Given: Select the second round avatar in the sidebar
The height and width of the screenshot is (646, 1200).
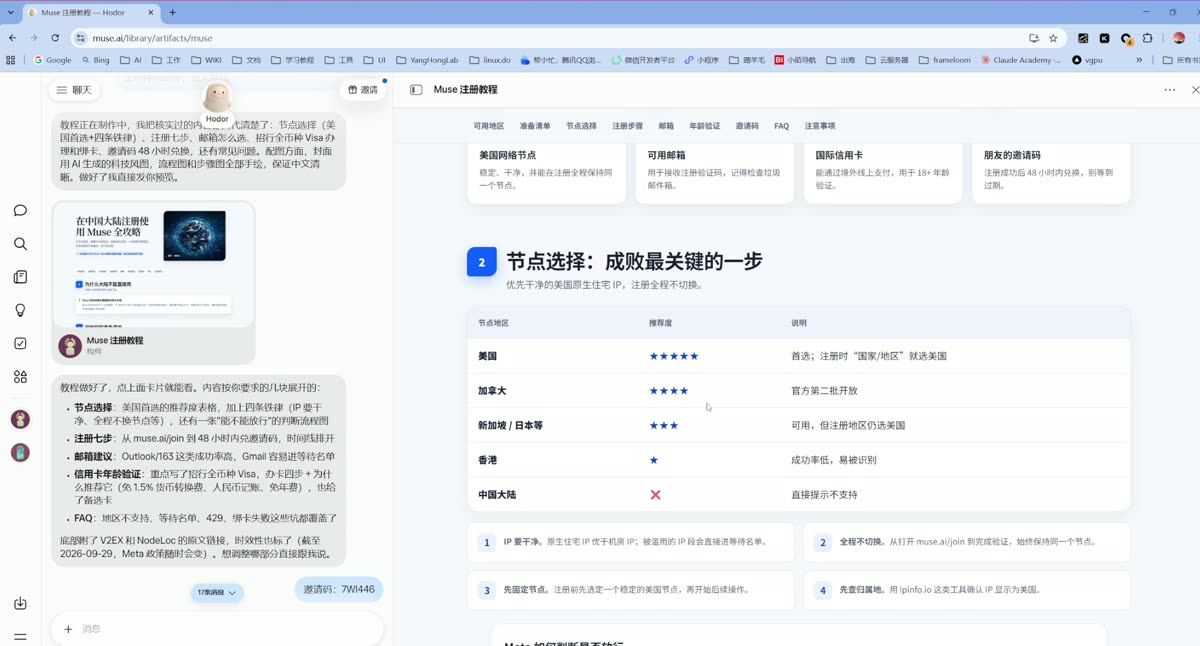Looking at the screenshot, I should click(x=20, y=452).
